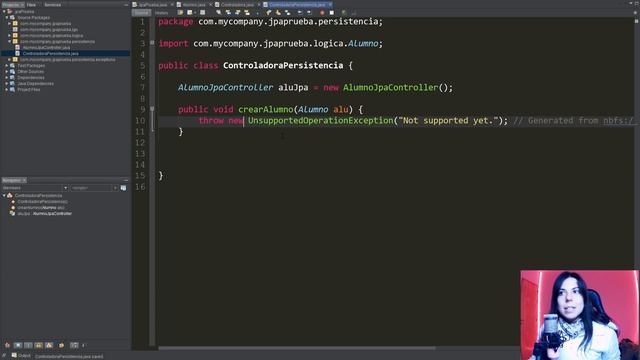Viewport: 640px width, 360px height.
Task: Toggle Show Inherited Members filter
Action: 7,345
